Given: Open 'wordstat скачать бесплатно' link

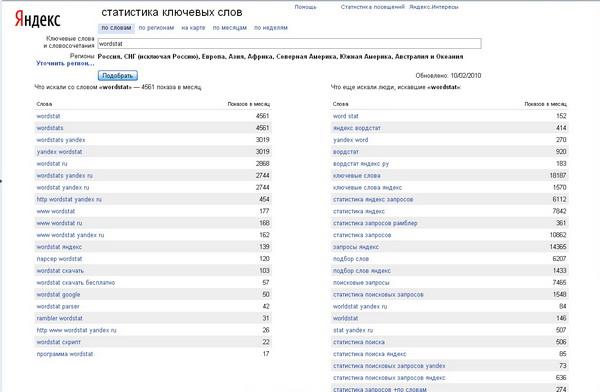Looking at the screenshot, I should click(75, 283).
